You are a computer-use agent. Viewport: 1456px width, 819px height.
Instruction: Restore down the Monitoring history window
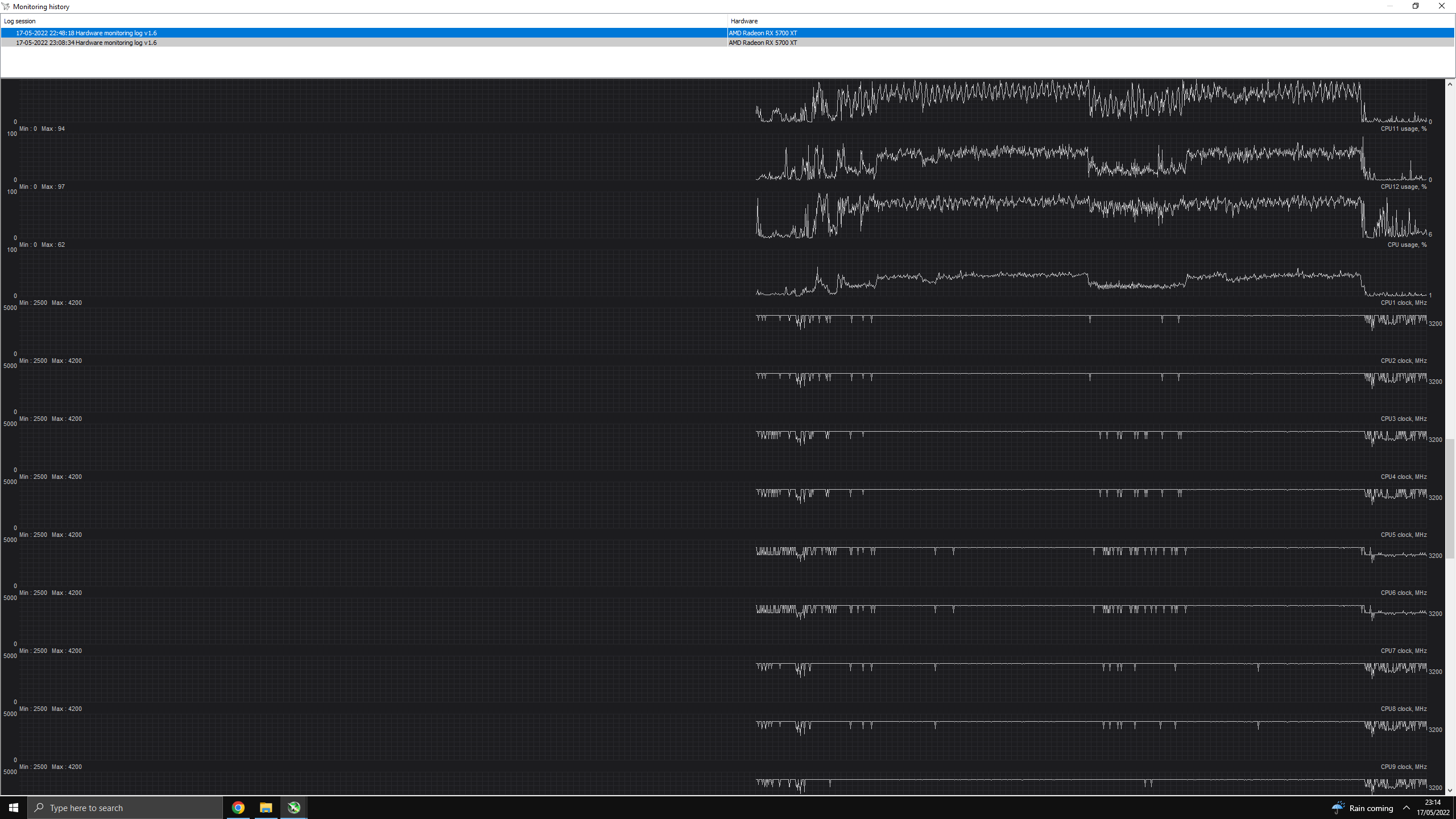pyautogui.click(x=1416, y=6)
